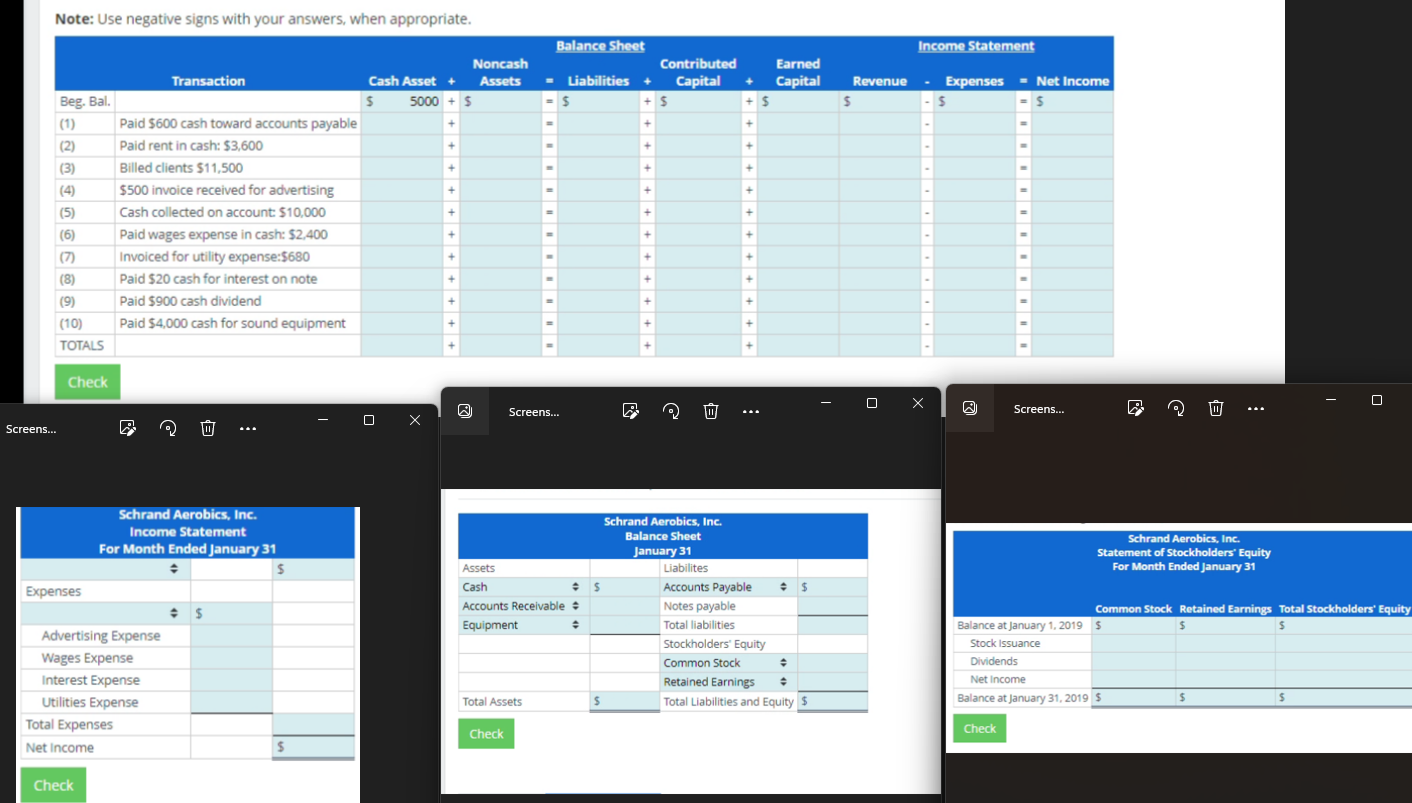1412x803 pixels.
Task: Open the Equipment dropdown on the balance sheet
Action: [524, 625]
